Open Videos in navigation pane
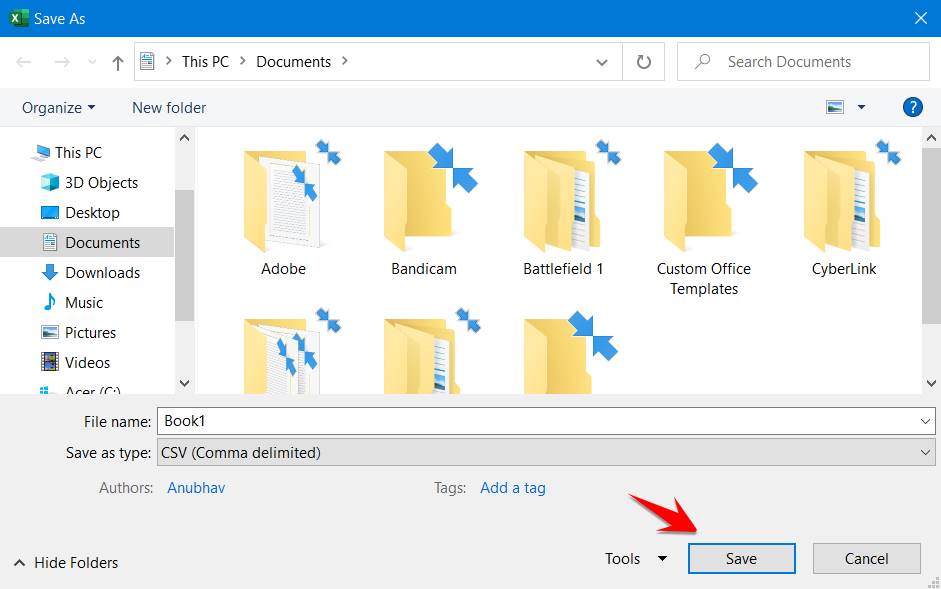This screenshot has height=589, width=941. tap(87, 363)
